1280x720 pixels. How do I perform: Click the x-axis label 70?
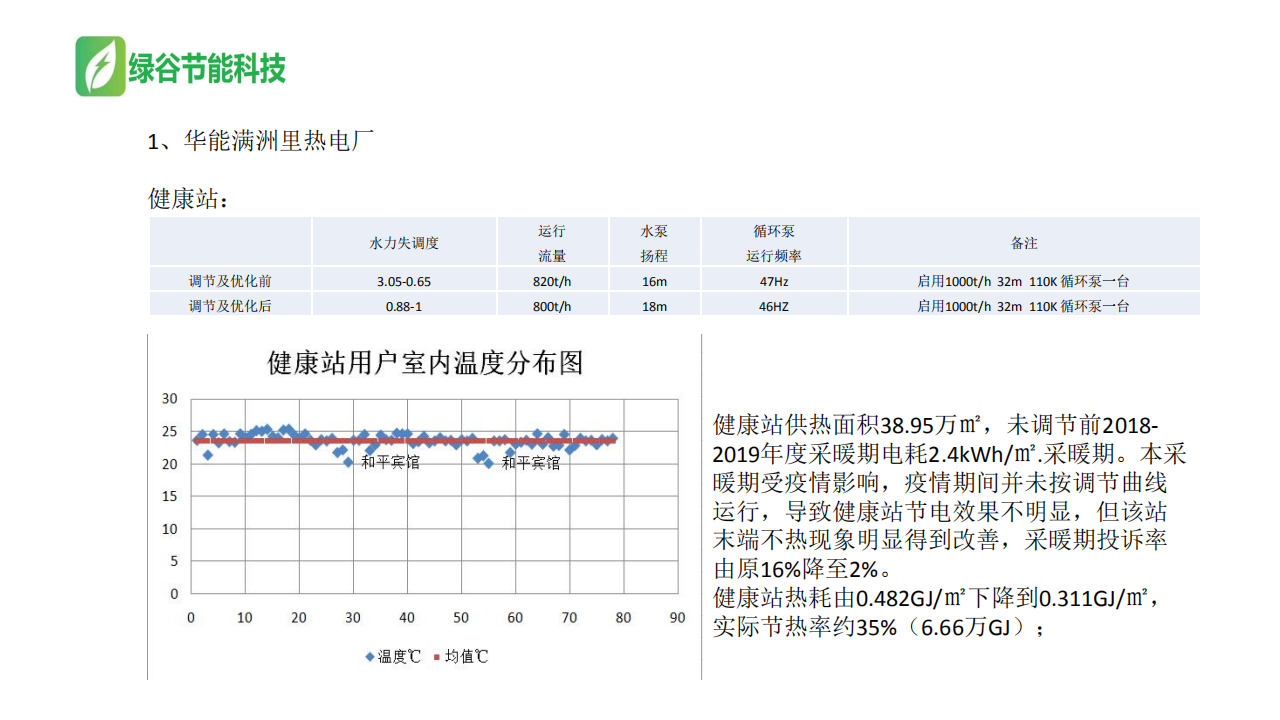click(569, 618)
